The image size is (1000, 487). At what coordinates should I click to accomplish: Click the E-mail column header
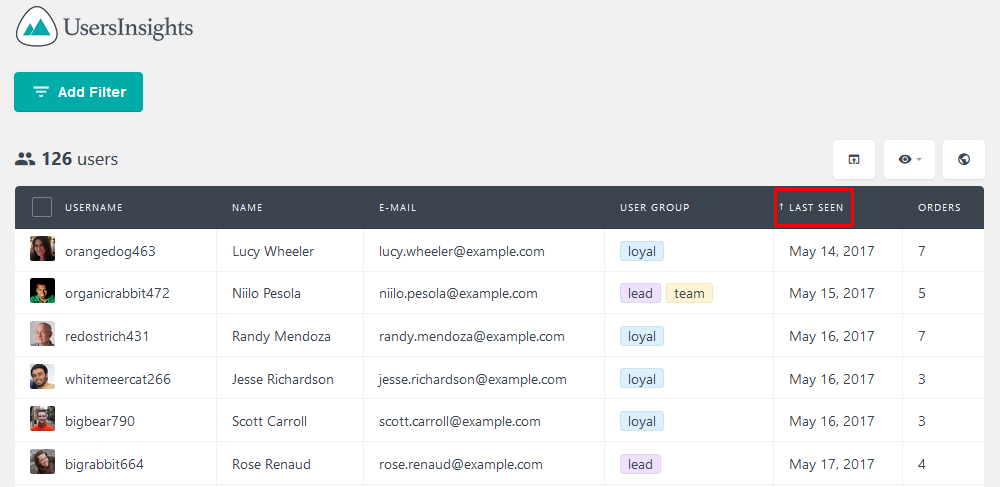(x=397, y=208)
